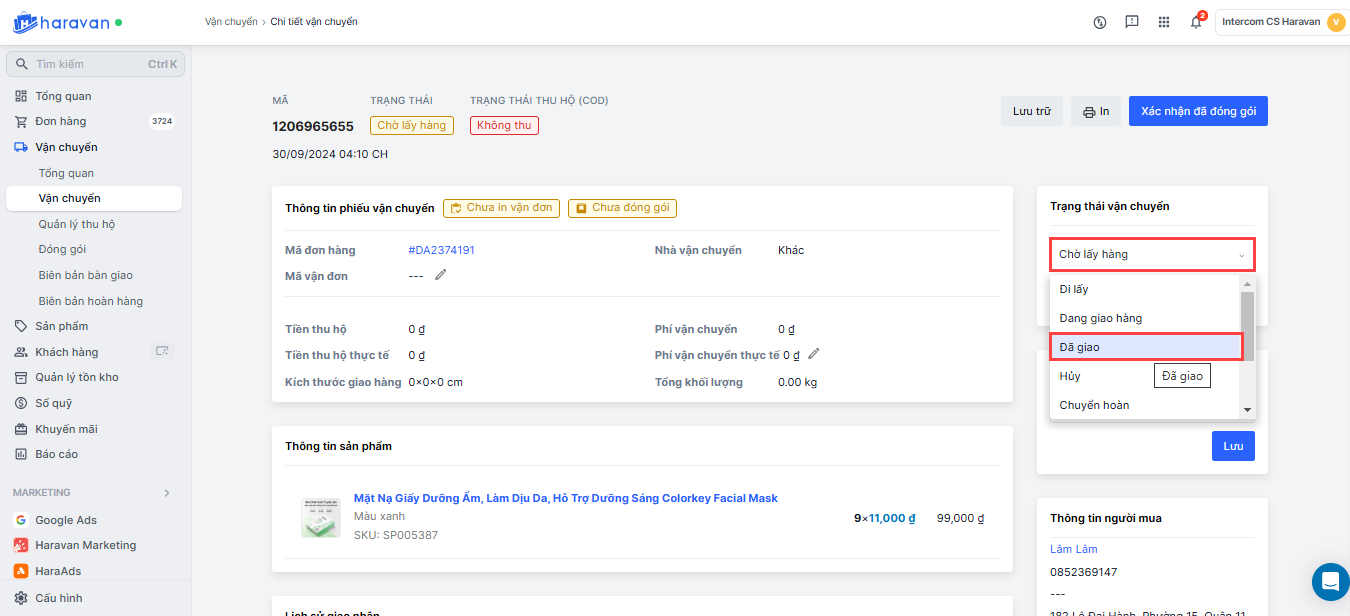Click the feedback message icon in header
Viewport: 1350px width, 616px height.
point(1132,22)
